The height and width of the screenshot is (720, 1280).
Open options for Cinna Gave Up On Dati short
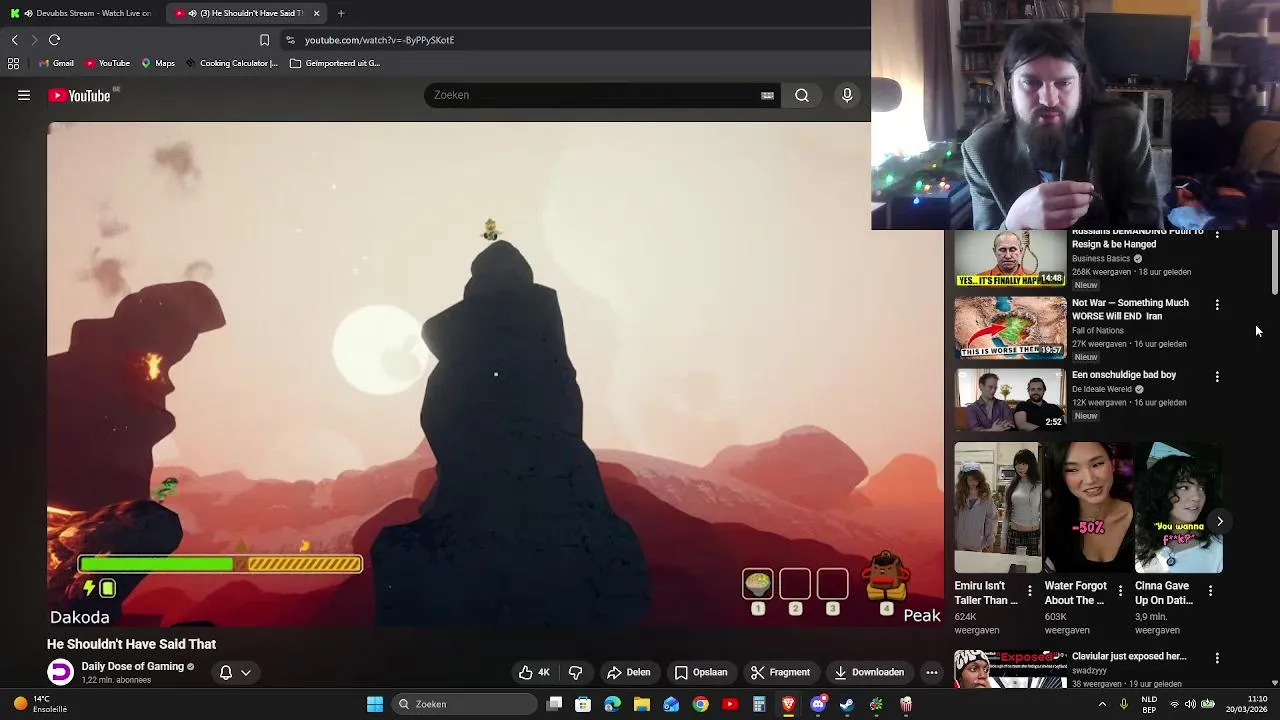coord(1210,591)
